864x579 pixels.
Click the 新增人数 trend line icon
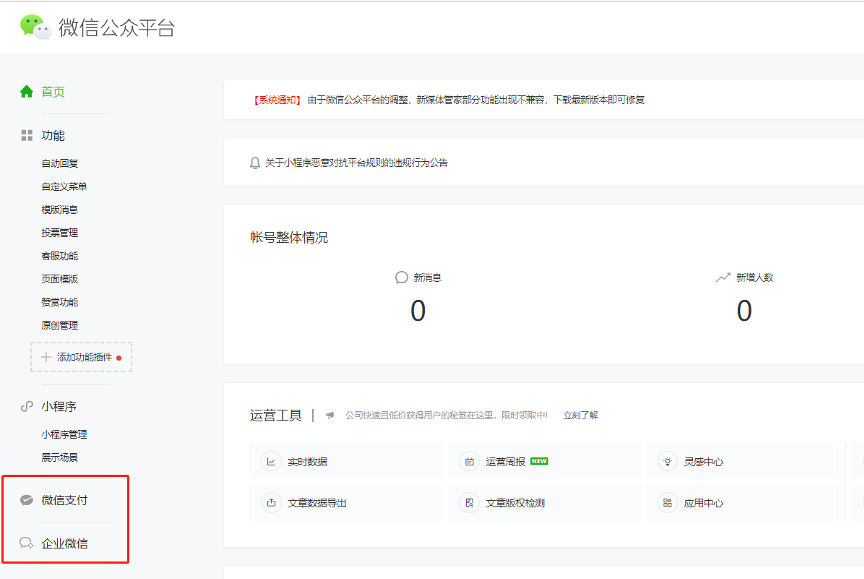723,277
